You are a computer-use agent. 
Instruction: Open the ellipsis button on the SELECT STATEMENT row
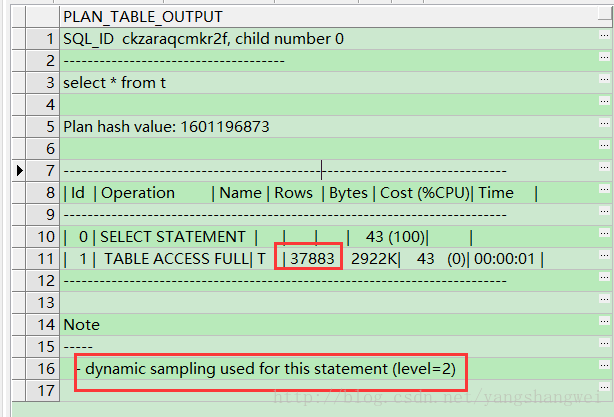(x=603, y=237)
